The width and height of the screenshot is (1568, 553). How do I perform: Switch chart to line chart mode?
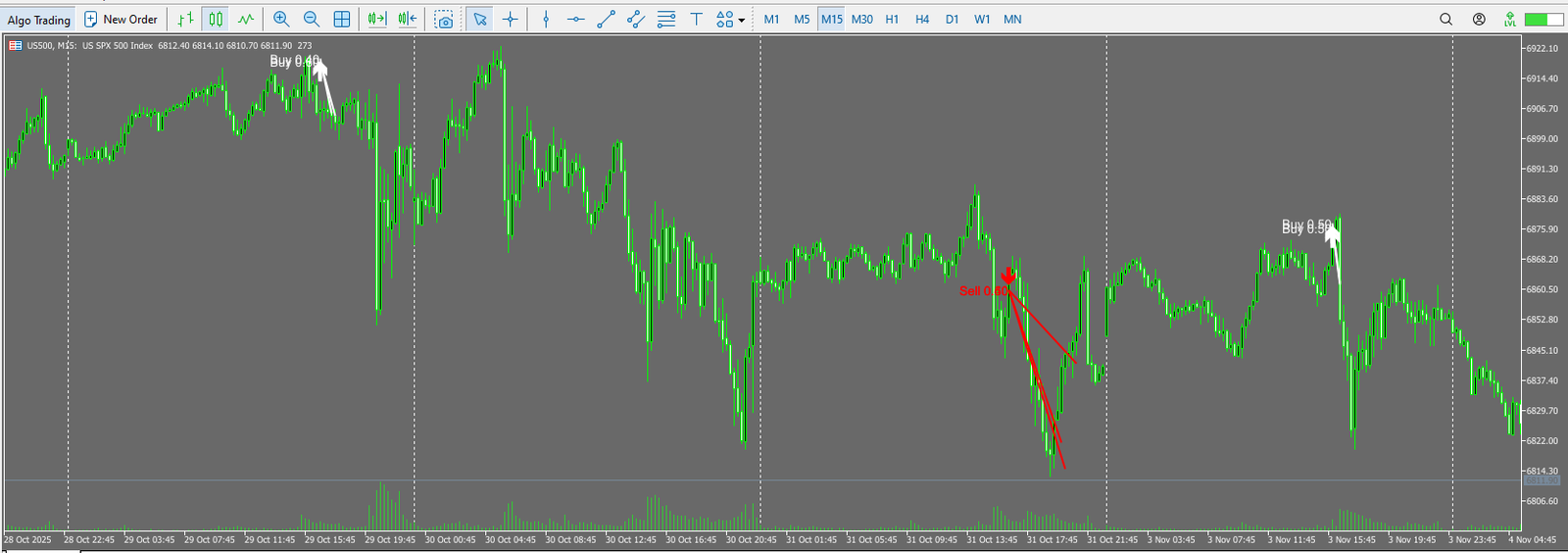[245, 20]
